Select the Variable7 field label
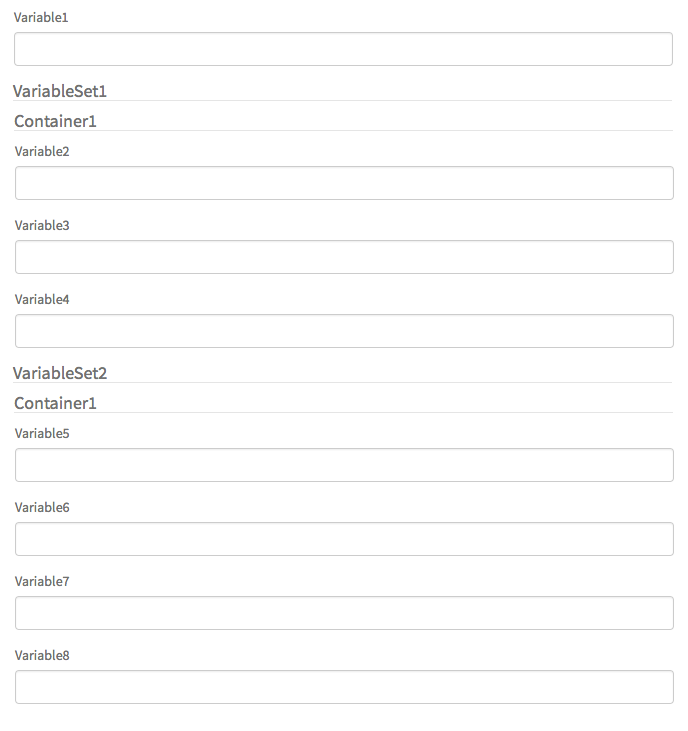 tap(42, 582)
